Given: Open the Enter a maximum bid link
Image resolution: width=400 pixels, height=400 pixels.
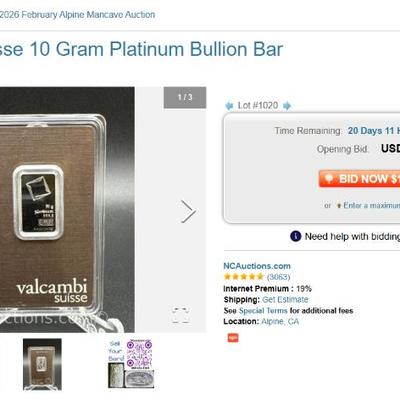Looking at the screenshot, I should point(372,205).
